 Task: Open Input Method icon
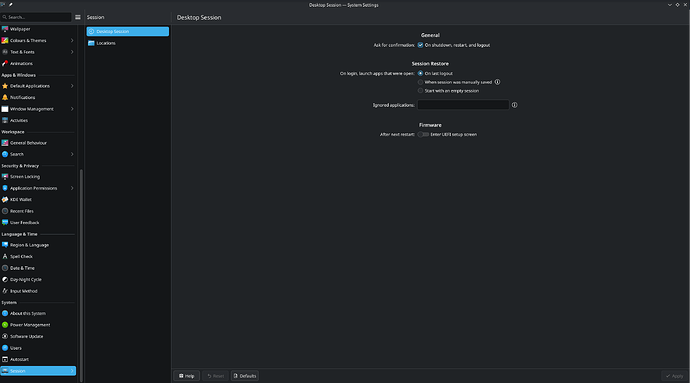point(5,291)
